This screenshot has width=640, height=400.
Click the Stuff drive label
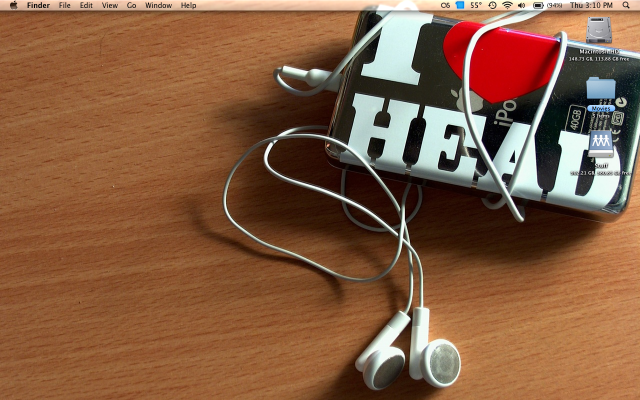coord(601,166)
